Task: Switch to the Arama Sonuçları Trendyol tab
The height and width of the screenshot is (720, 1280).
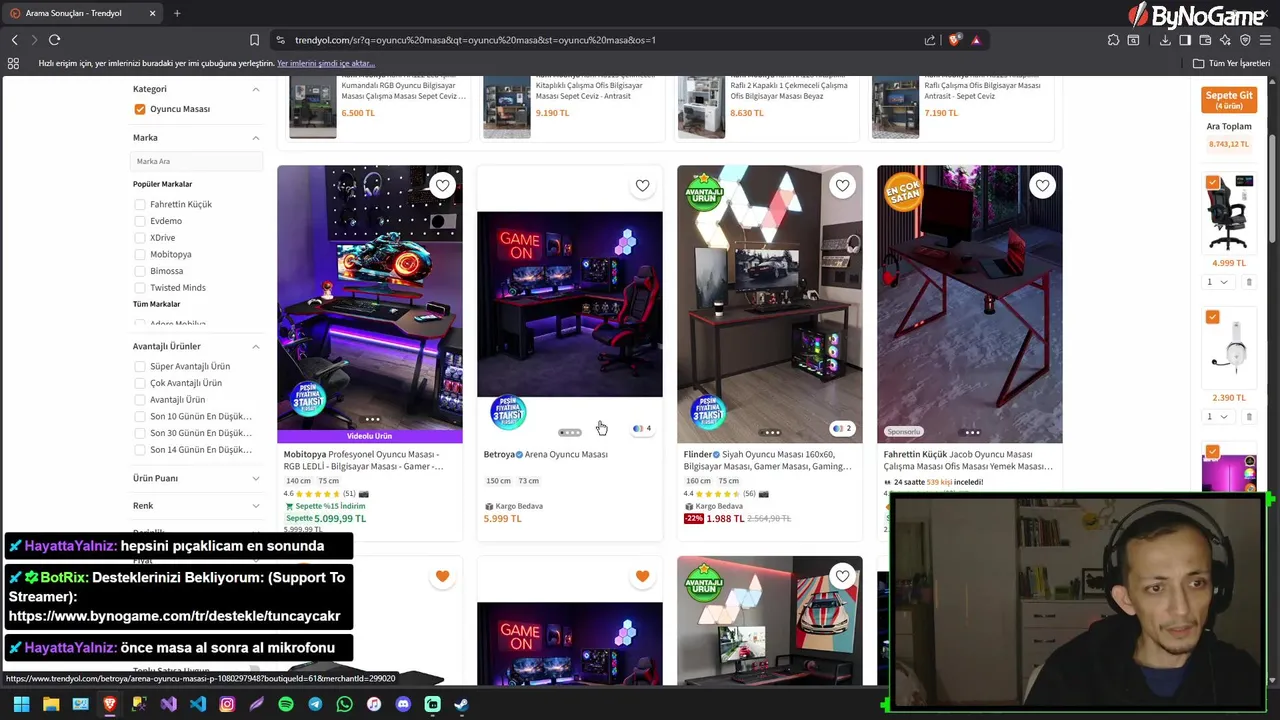Action: 82,13
